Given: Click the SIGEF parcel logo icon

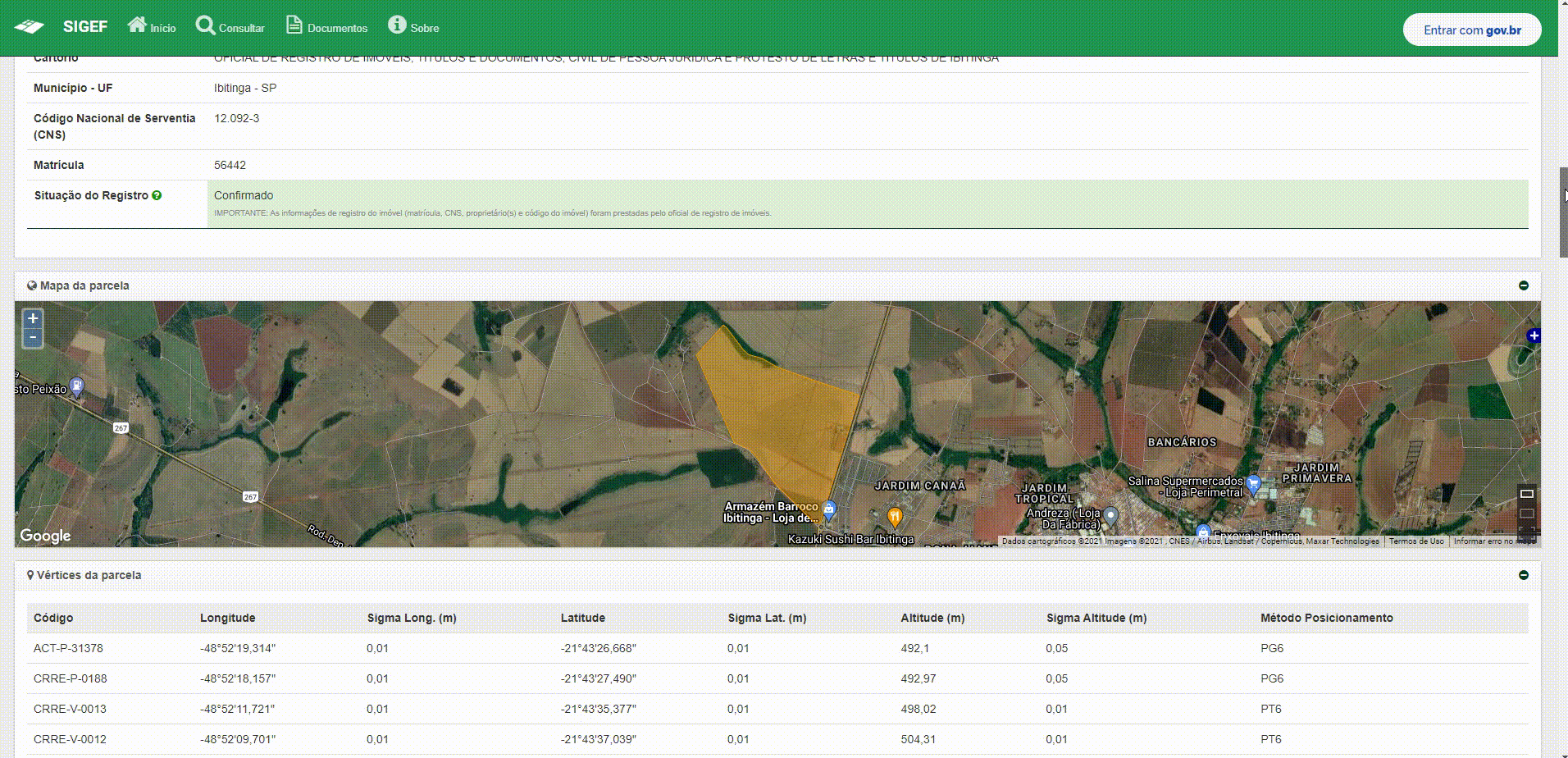Looking at the screenshot, I should point(30,27).
